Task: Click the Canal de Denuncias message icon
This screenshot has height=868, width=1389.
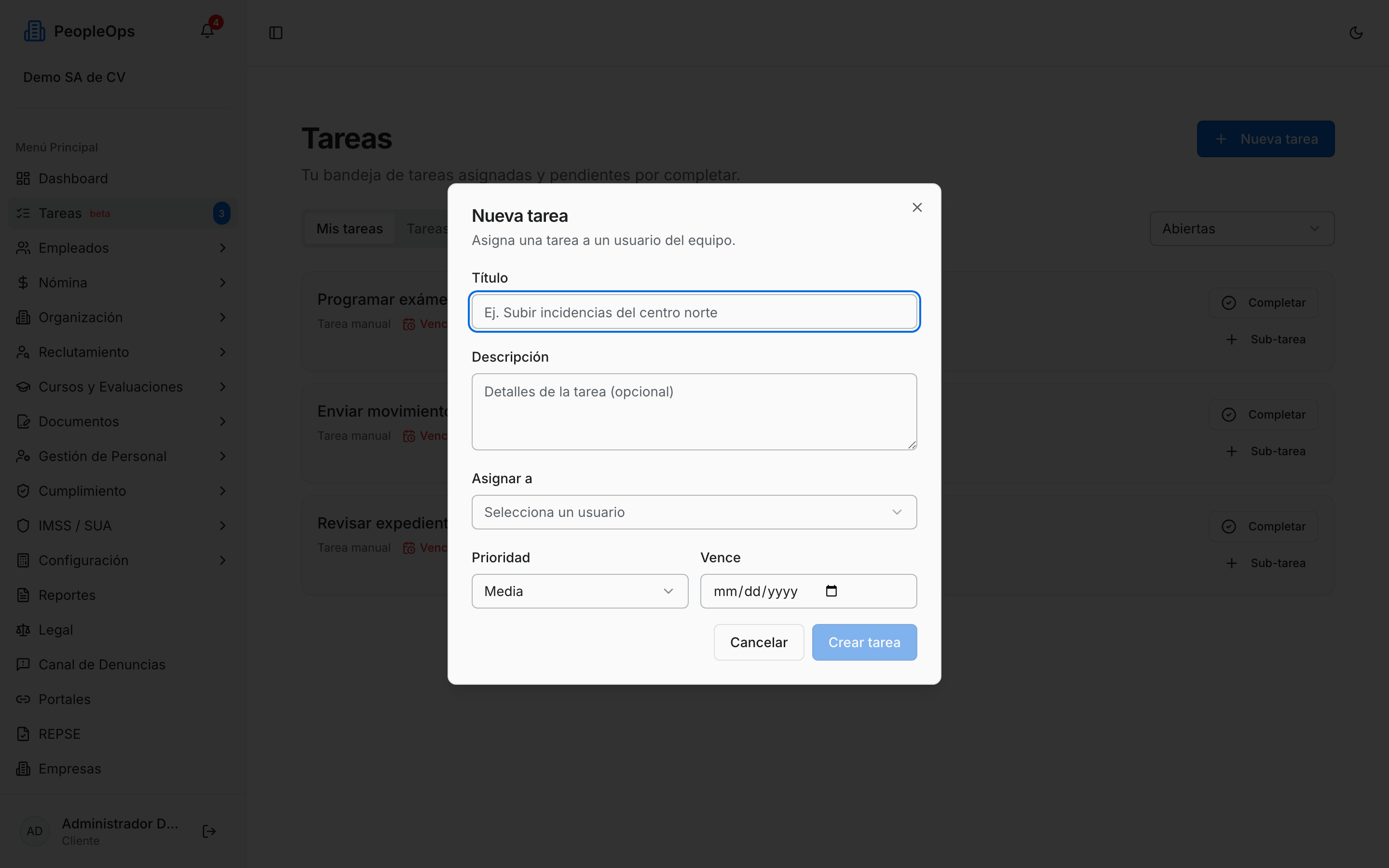Action: point(23,665)
